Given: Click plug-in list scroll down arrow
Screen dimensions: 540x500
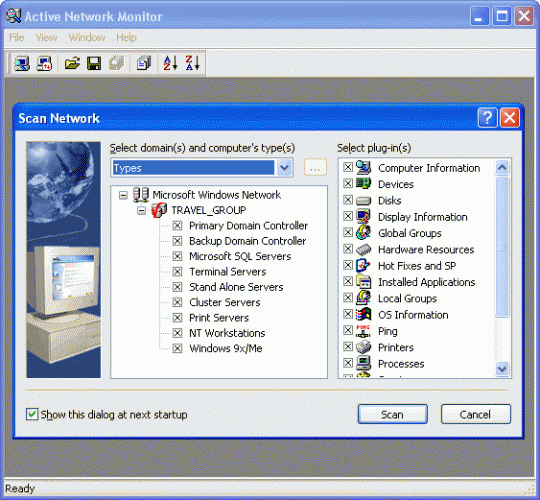Looking at the screenshot, I should [x=502, y=369].
